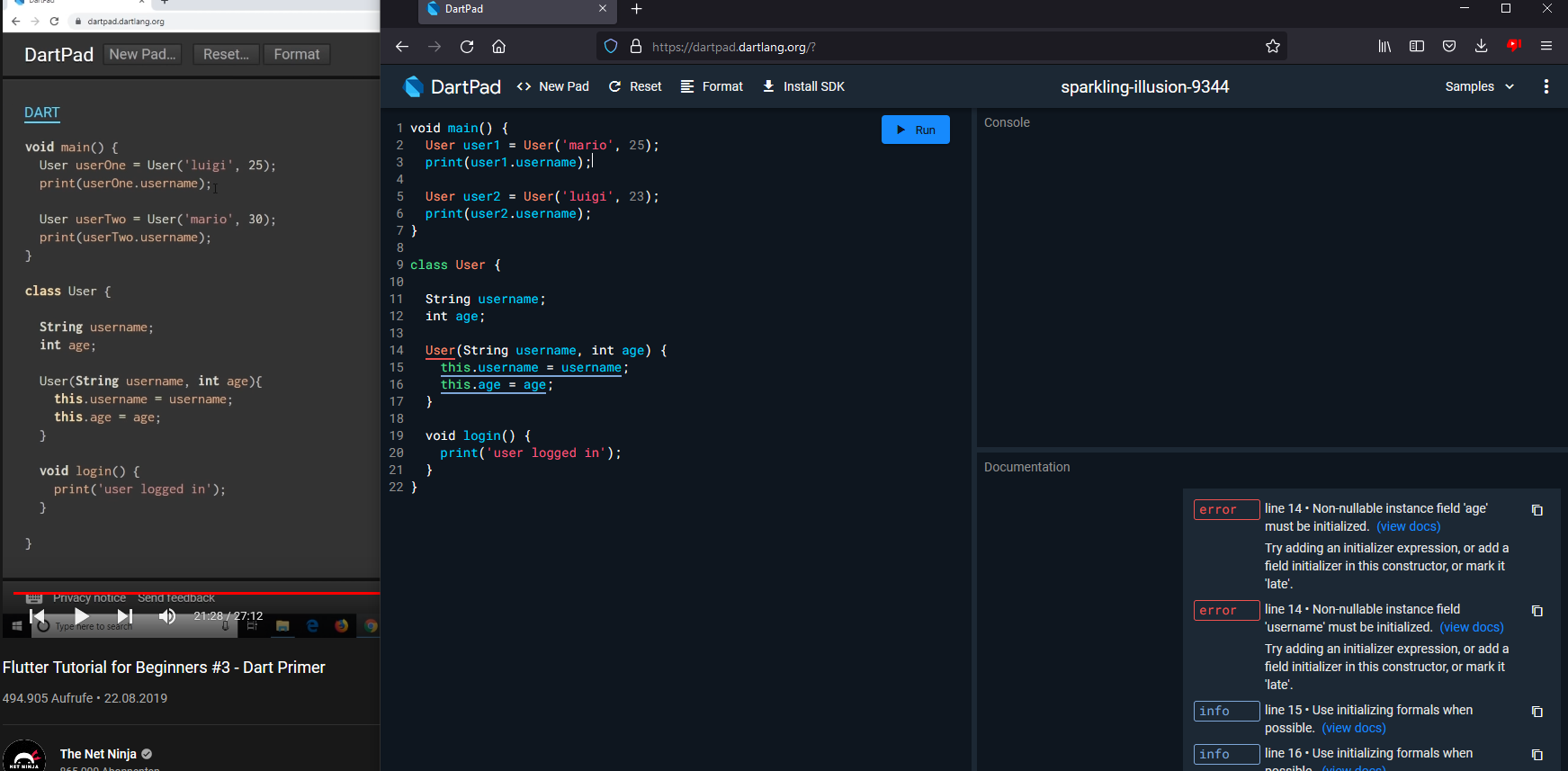The image size is (1568, 771).
Task: Mute the video volume
Action: [167, 616]
